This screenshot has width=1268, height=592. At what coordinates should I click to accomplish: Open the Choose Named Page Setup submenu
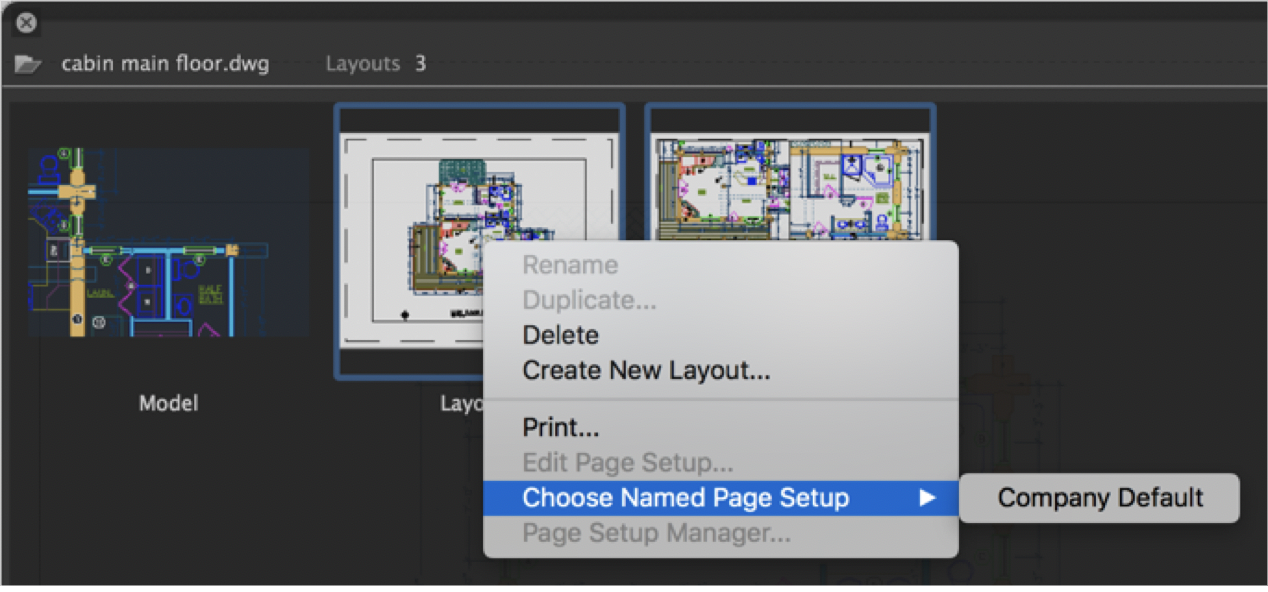pyautogui.click(x=685, y=497)
